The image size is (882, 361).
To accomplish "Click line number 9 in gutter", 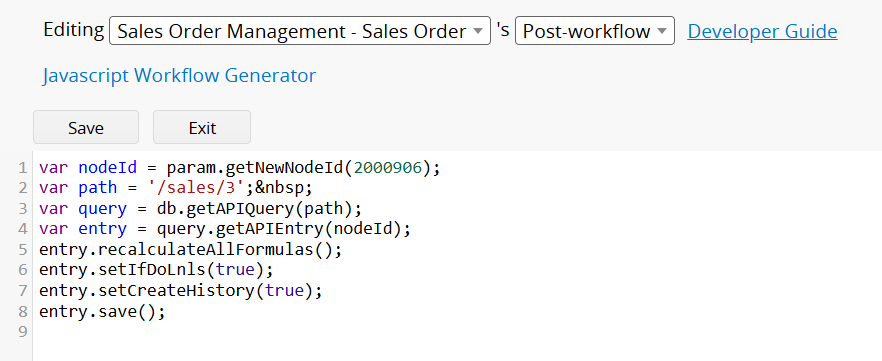I will (x=22, y=331).
